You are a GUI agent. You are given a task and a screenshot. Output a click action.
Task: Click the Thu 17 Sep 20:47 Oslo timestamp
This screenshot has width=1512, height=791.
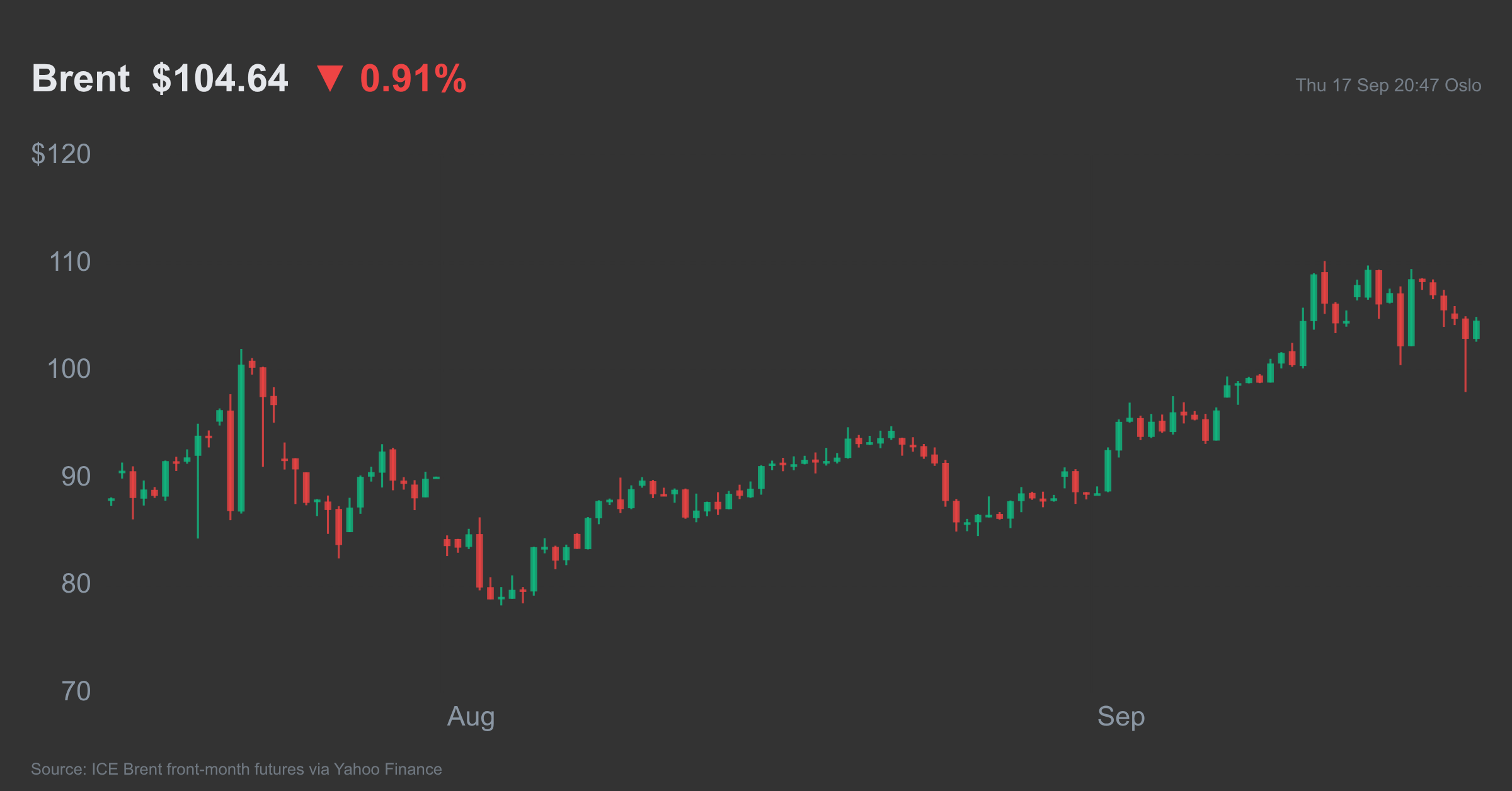[x=1389, y=85]
